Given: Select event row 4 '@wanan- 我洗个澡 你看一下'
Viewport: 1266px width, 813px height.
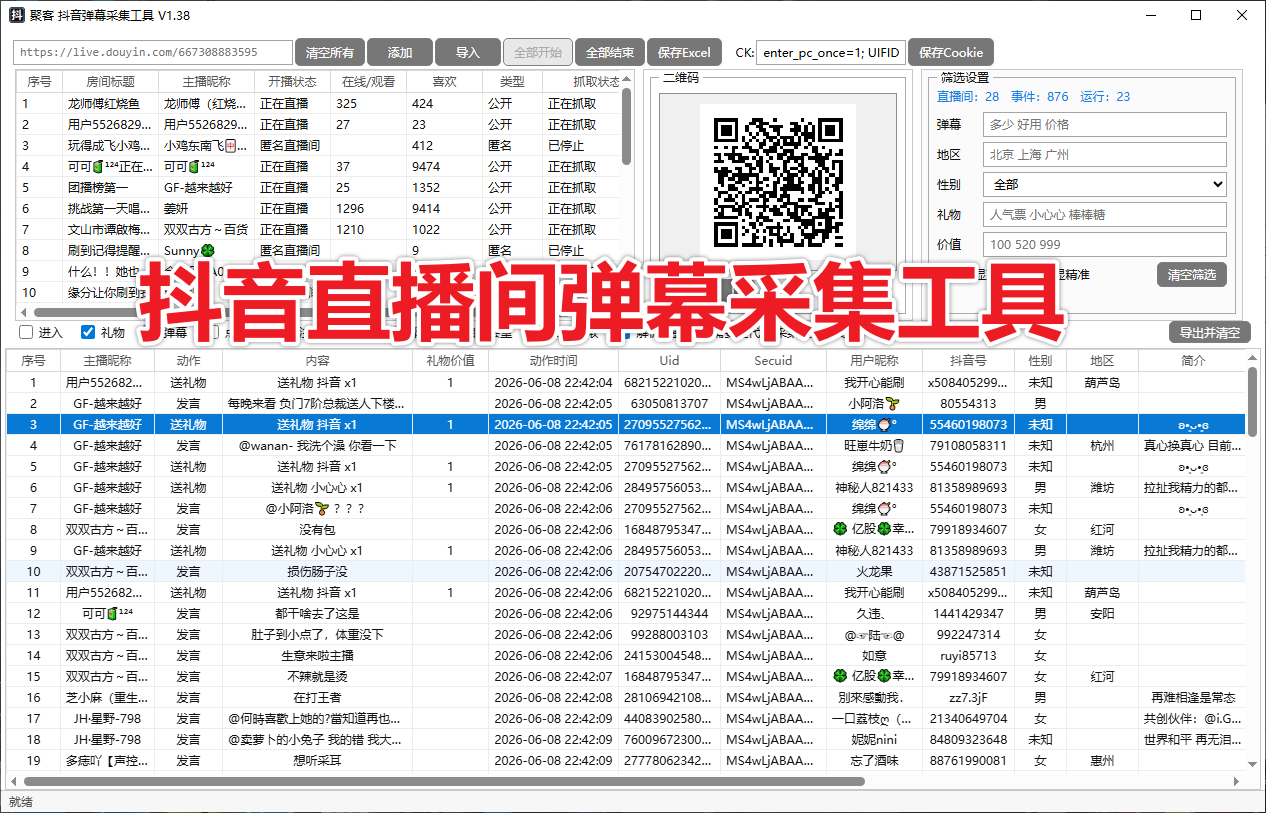Looking at the screenshot, I should tap(627, 445).
